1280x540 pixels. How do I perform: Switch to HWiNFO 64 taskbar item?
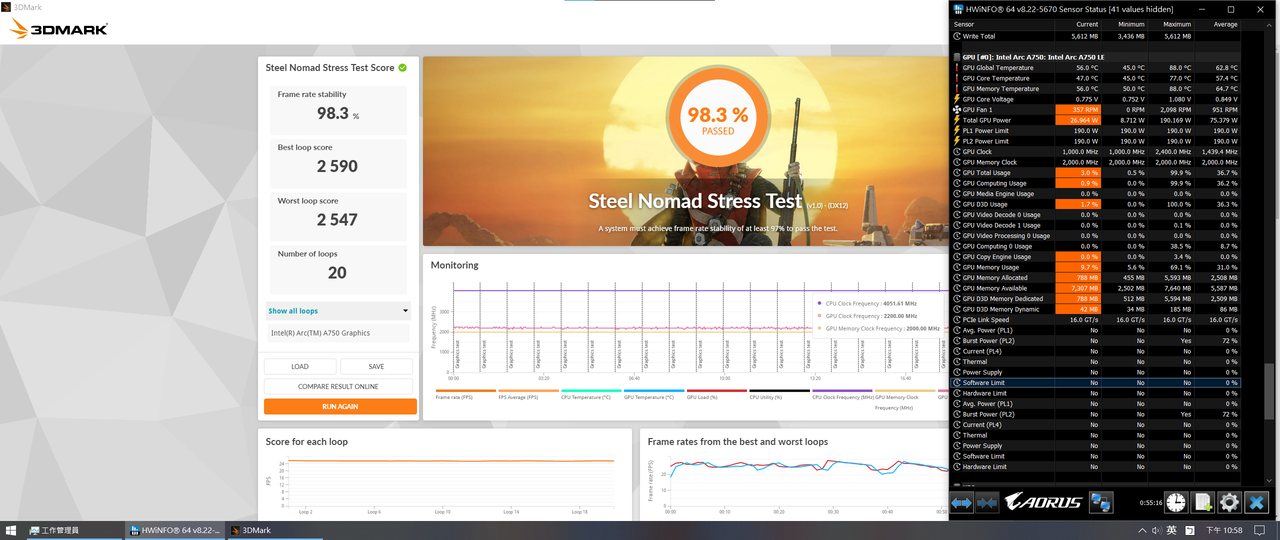pos(175,530)
